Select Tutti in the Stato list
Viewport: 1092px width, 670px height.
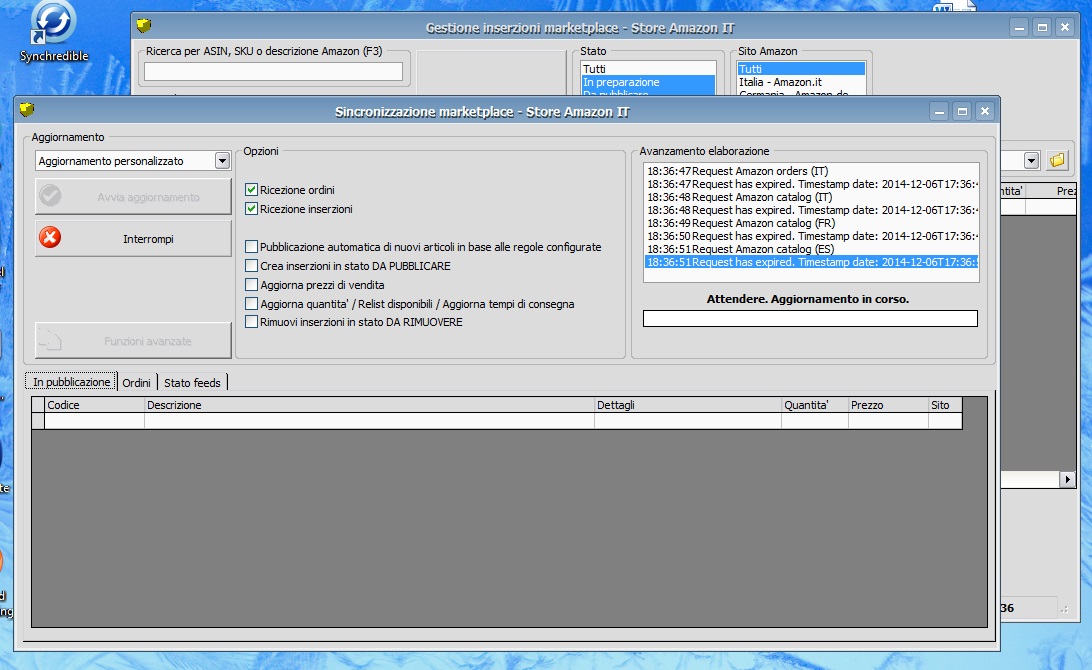[648, 69]
